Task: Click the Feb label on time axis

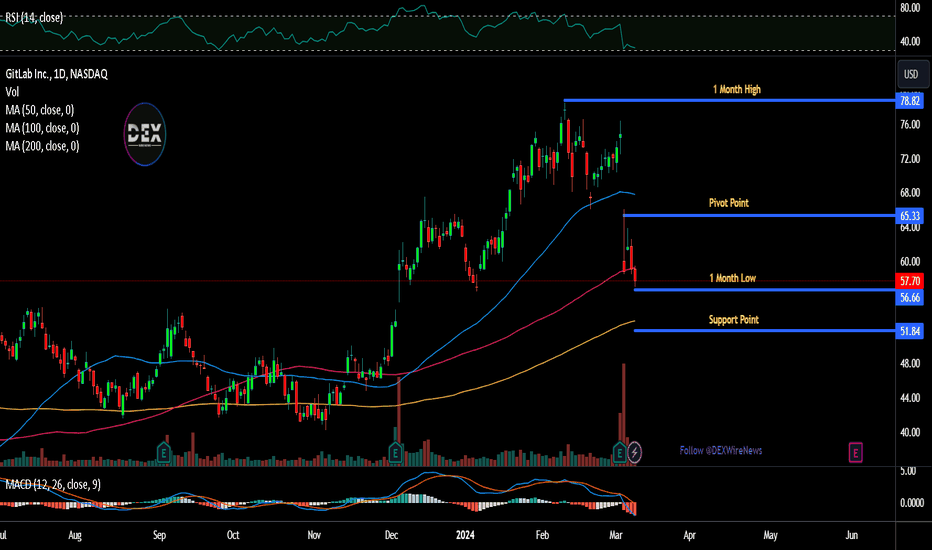Action: point(542,535)
